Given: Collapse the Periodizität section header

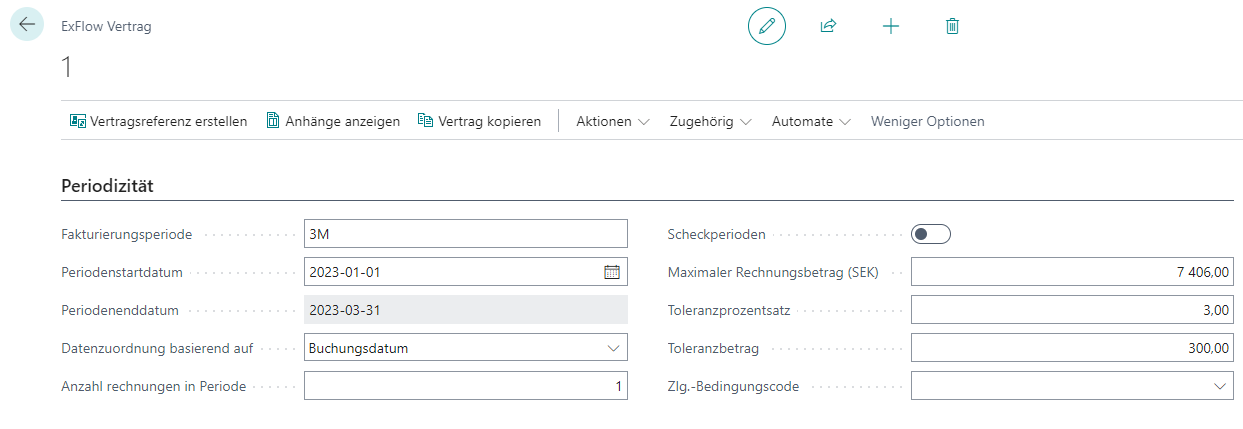Looking at the screenshot, I should (x=107, y=185).
